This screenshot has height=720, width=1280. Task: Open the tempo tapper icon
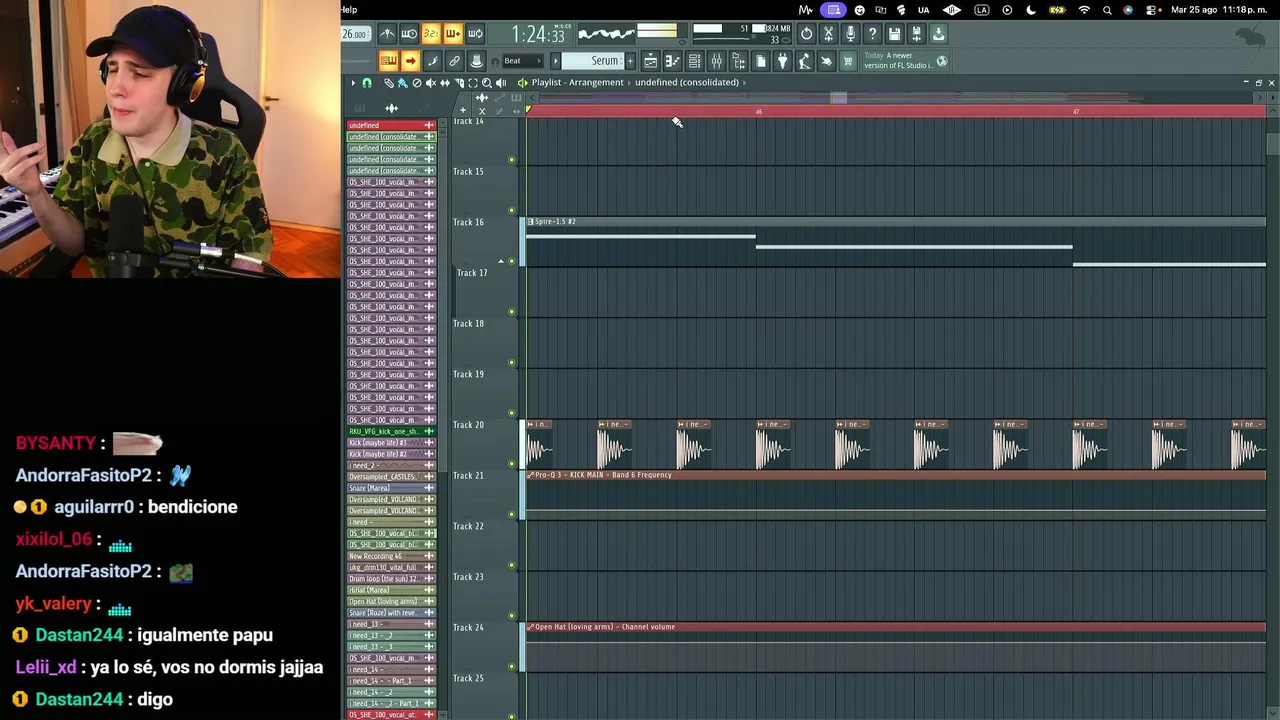[x=805, y=61]
